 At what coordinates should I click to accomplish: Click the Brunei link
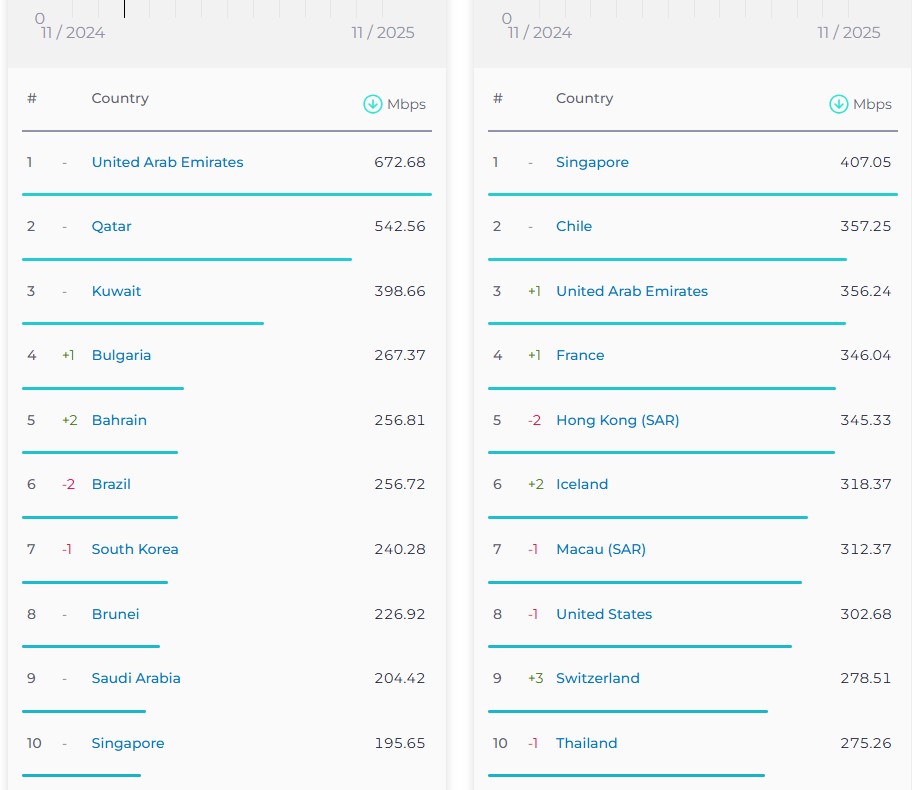(115, 614)
